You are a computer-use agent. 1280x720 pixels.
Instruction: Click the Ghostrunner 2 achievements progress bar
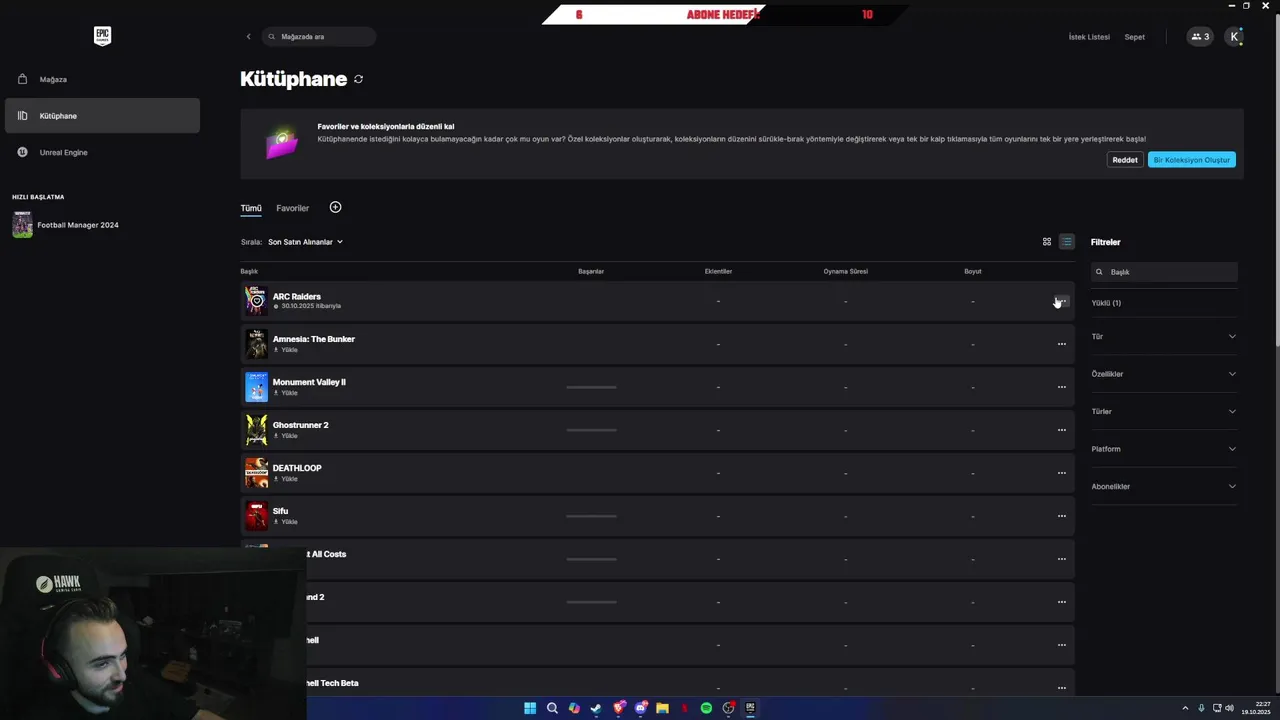click(591, 430)
